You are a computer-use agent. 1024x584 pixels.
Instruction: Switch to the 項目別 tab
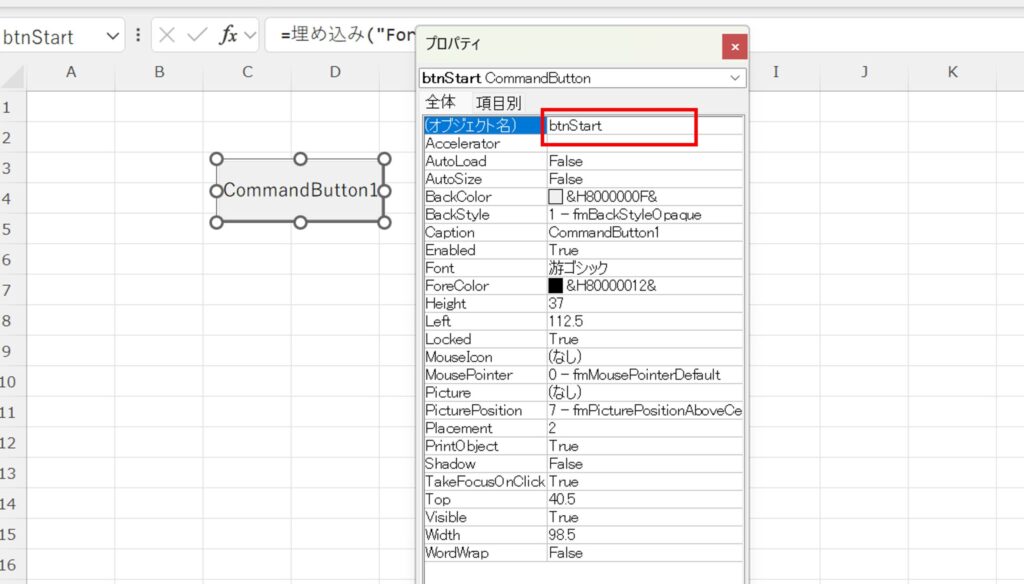[x=498, y=103]
